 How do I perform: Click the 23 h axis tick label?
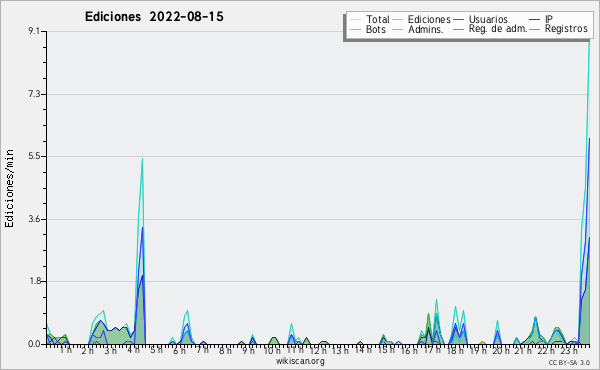click(x=569, y=350)
